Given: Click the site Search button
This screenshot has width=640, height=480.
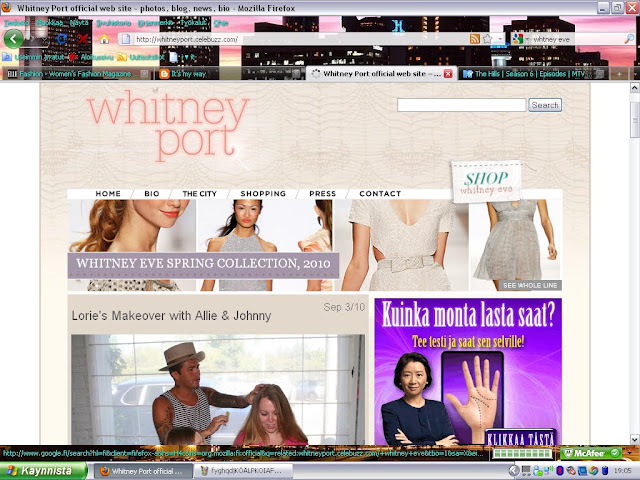Looking at the screenshot, I should [x=545, y=105].
